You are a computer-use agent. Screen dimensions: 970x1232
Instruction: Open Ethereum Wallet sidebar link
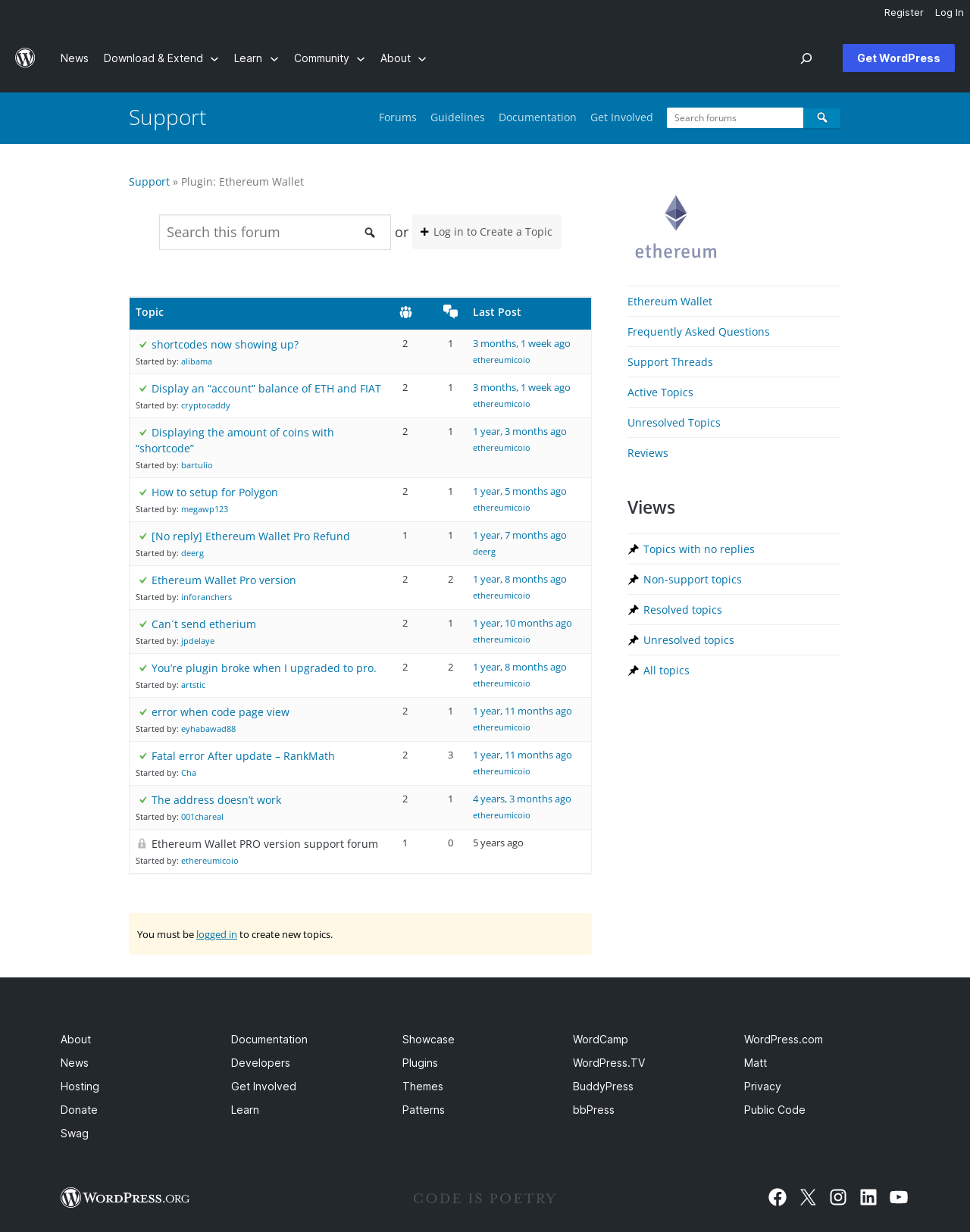point(670,302)
